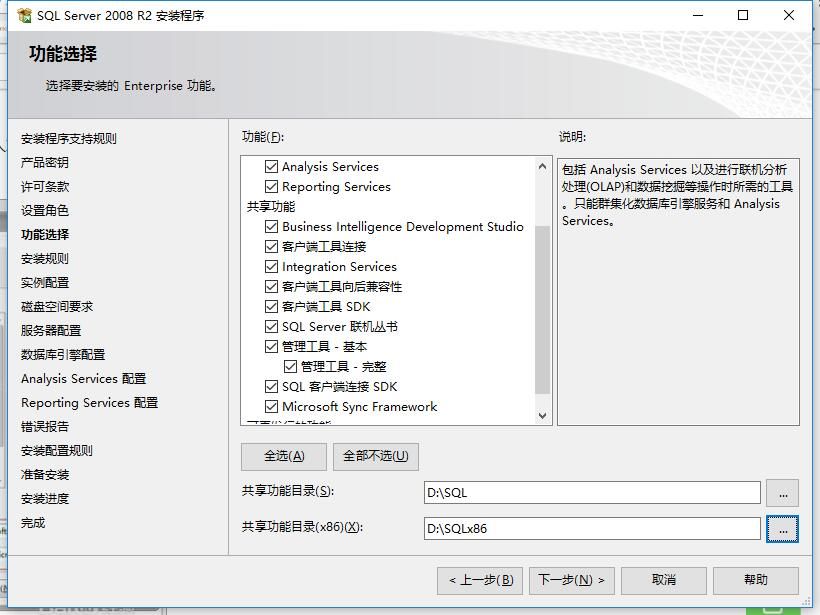Screen dimensions: 820x615
Task: Select 完成 step in sidebar
Action: 33,523
